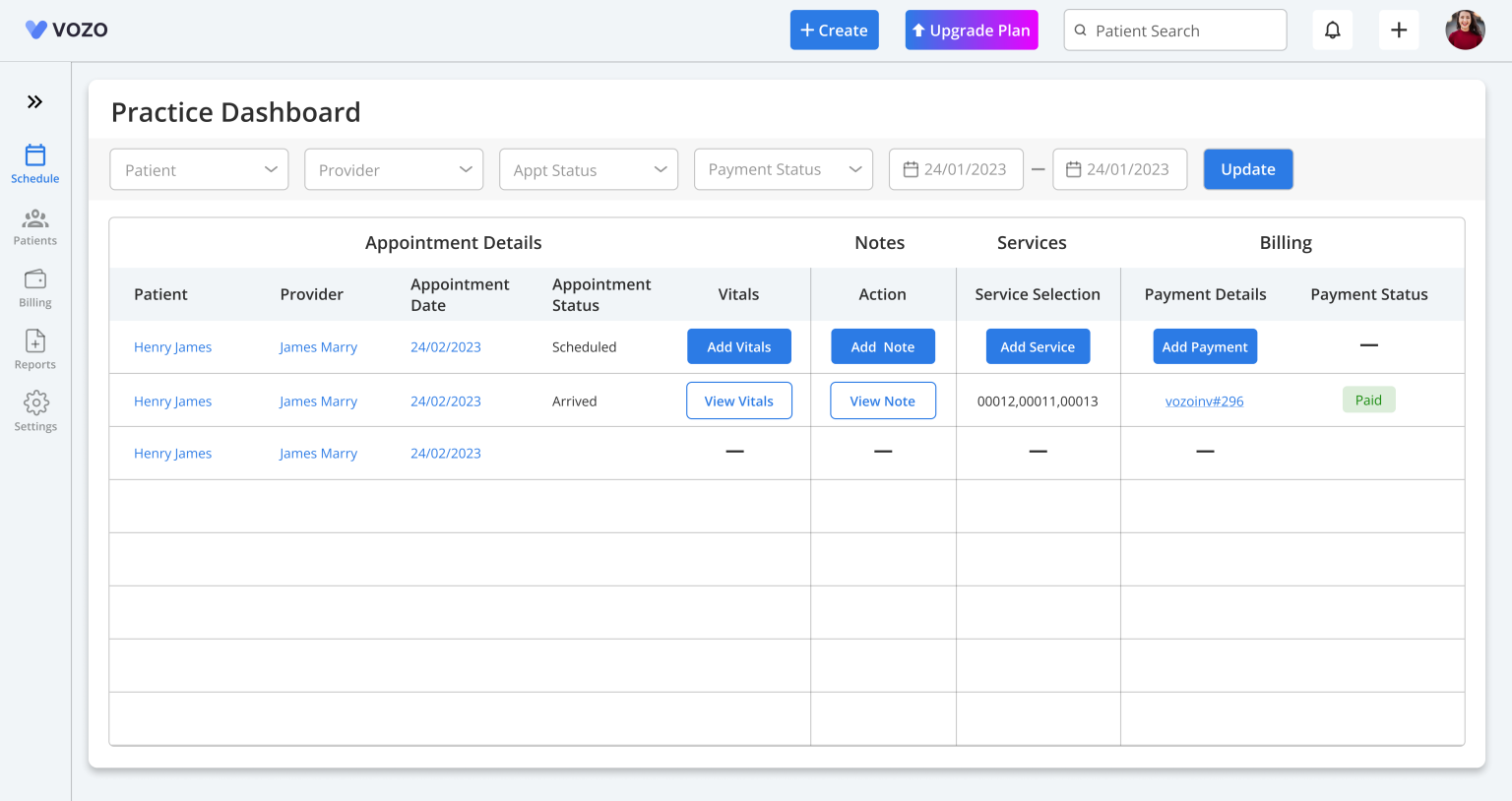Expand the Patient filter dropdown

pos(199,169)
